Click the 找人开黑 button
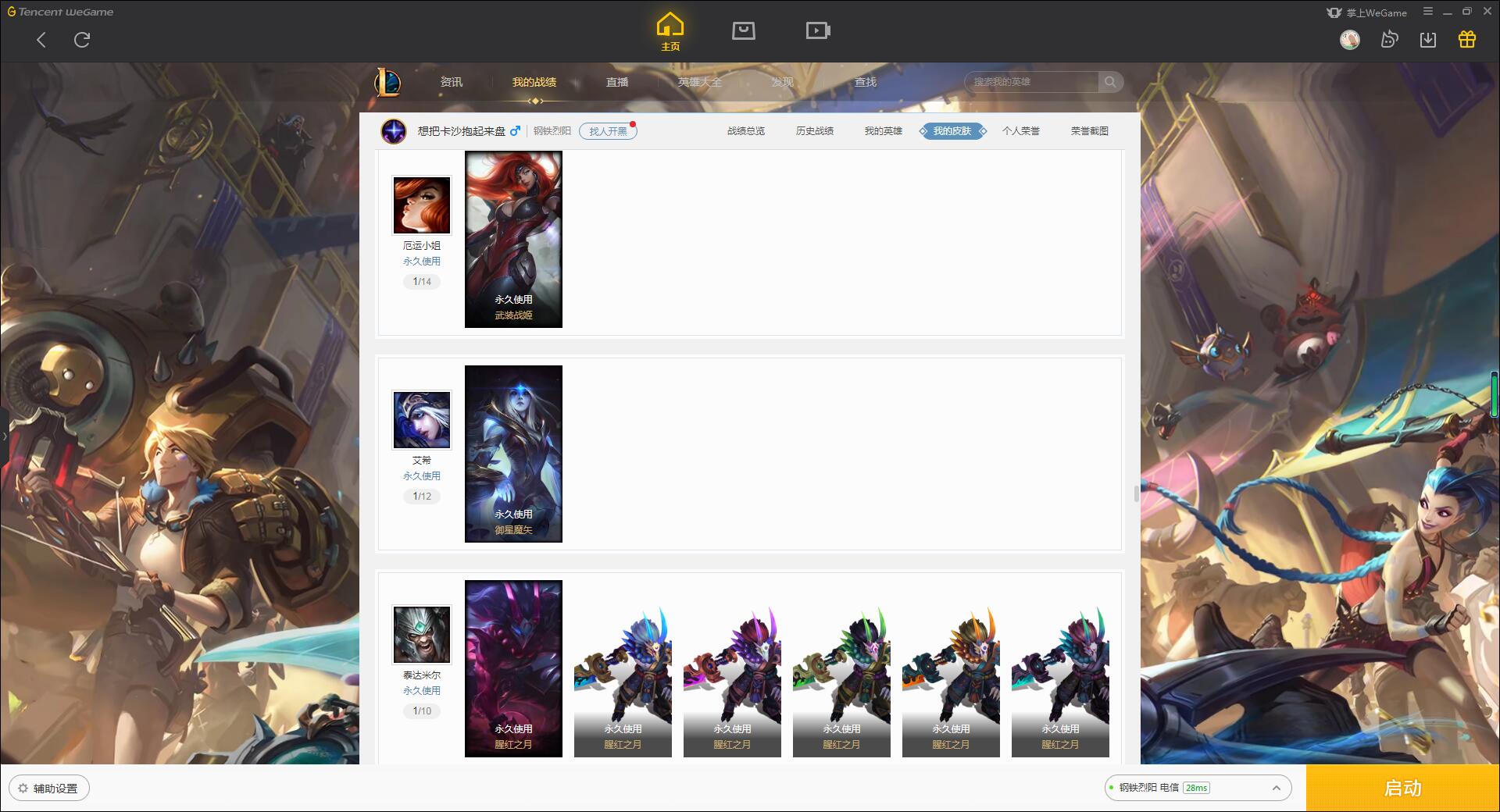 pos(608,131)
